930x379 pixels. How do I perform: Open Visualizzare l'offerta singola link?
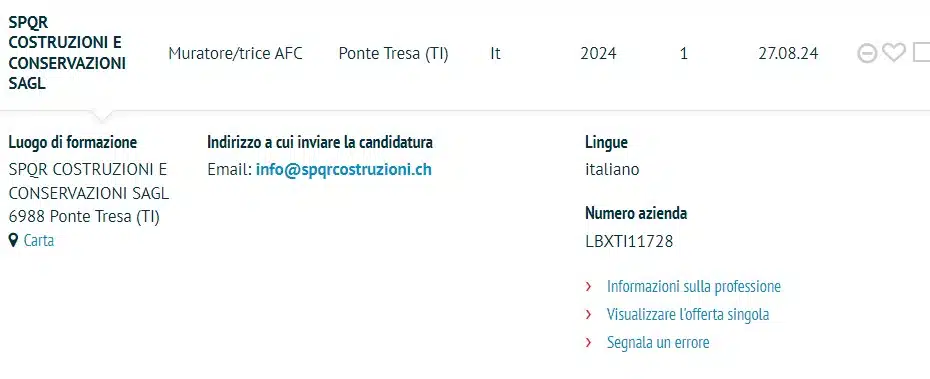(687, 314)
